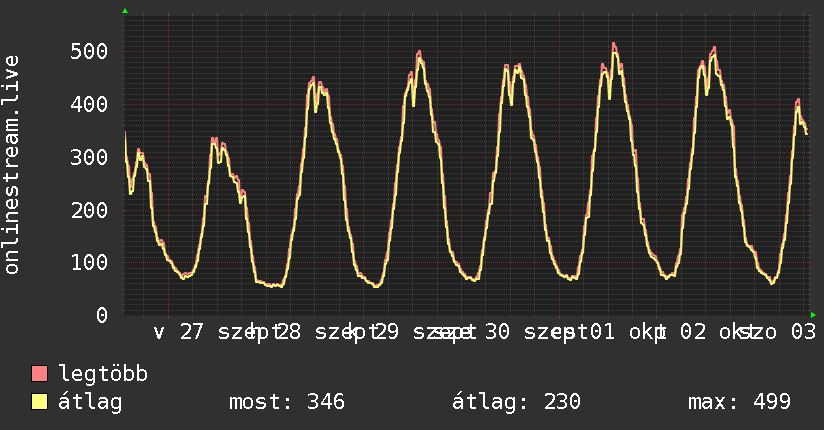Click the yellow átlag legend swatch
The height and width of the screenshot is (430, 824).
[x=39, y=402]
